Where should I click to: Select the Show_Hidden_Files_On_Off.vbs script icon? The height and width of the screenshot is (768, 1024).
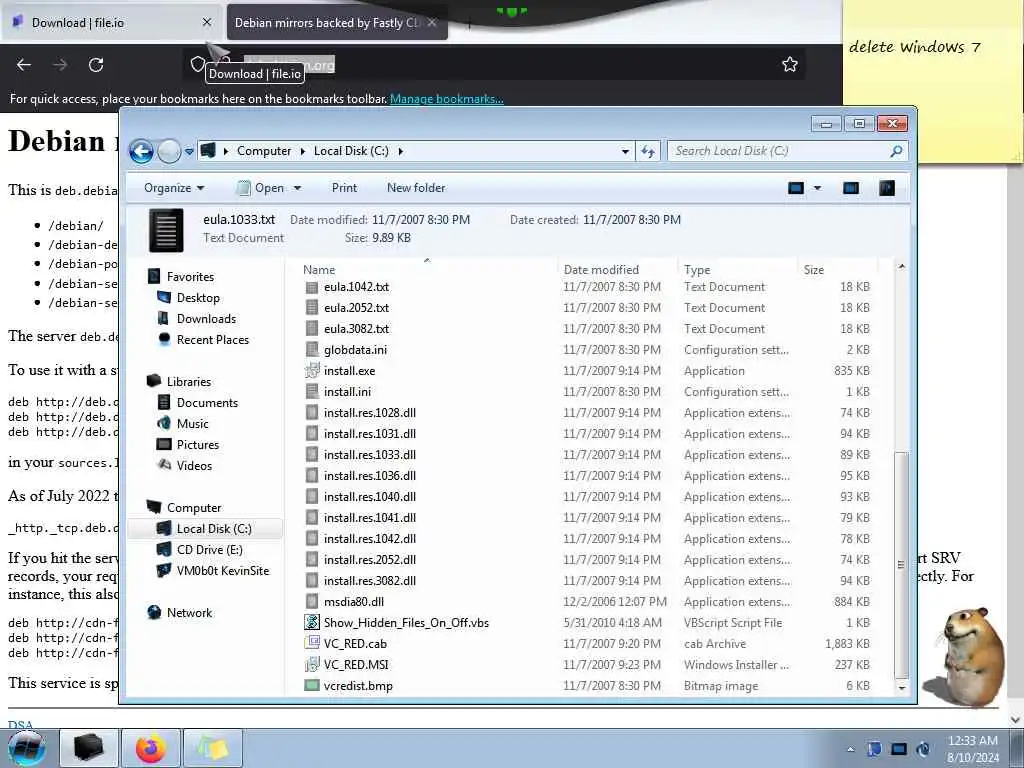pos(312,622)
